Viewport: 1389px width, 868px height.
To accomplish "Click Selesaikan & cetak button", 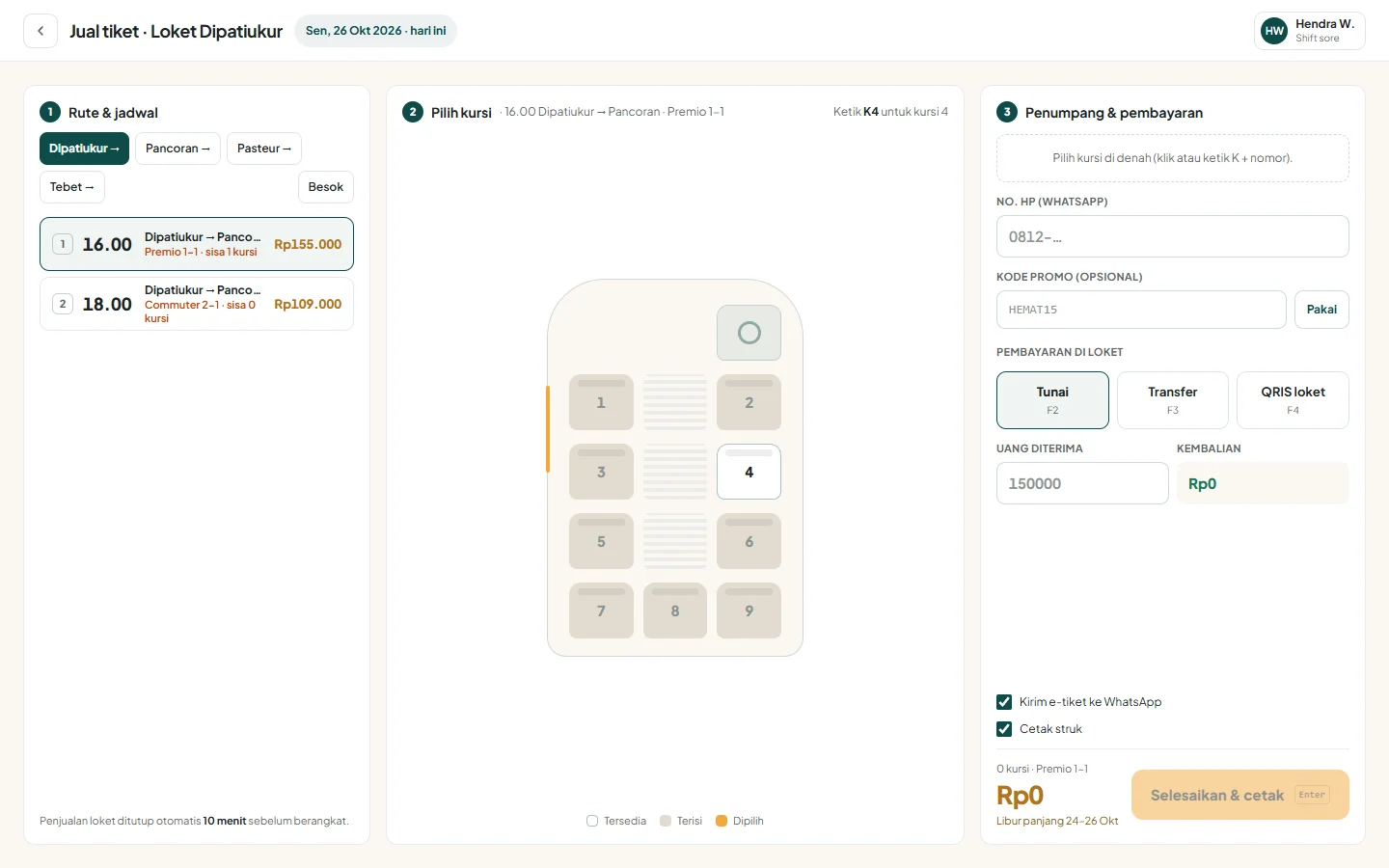I will click(x=1240, y=795).
